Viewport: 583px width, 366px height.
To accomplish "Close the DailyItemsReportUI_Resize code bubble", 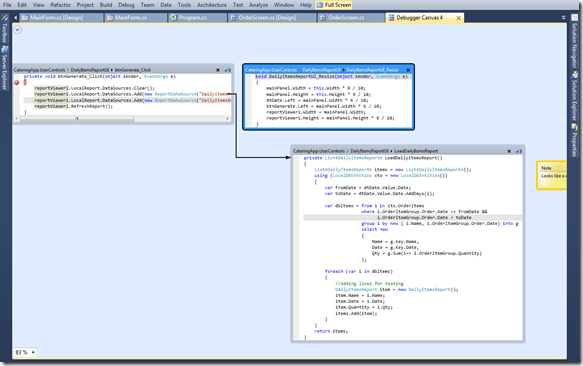I will click(x=408, y=70).
